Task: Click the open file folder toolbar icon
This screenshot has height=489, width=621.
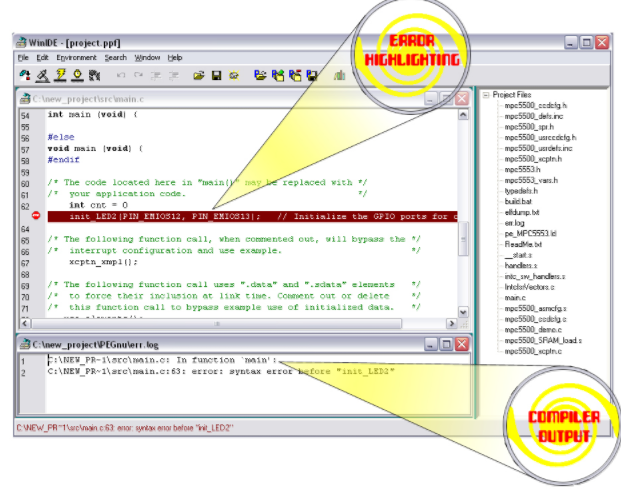Action: [x=200, y=75]
